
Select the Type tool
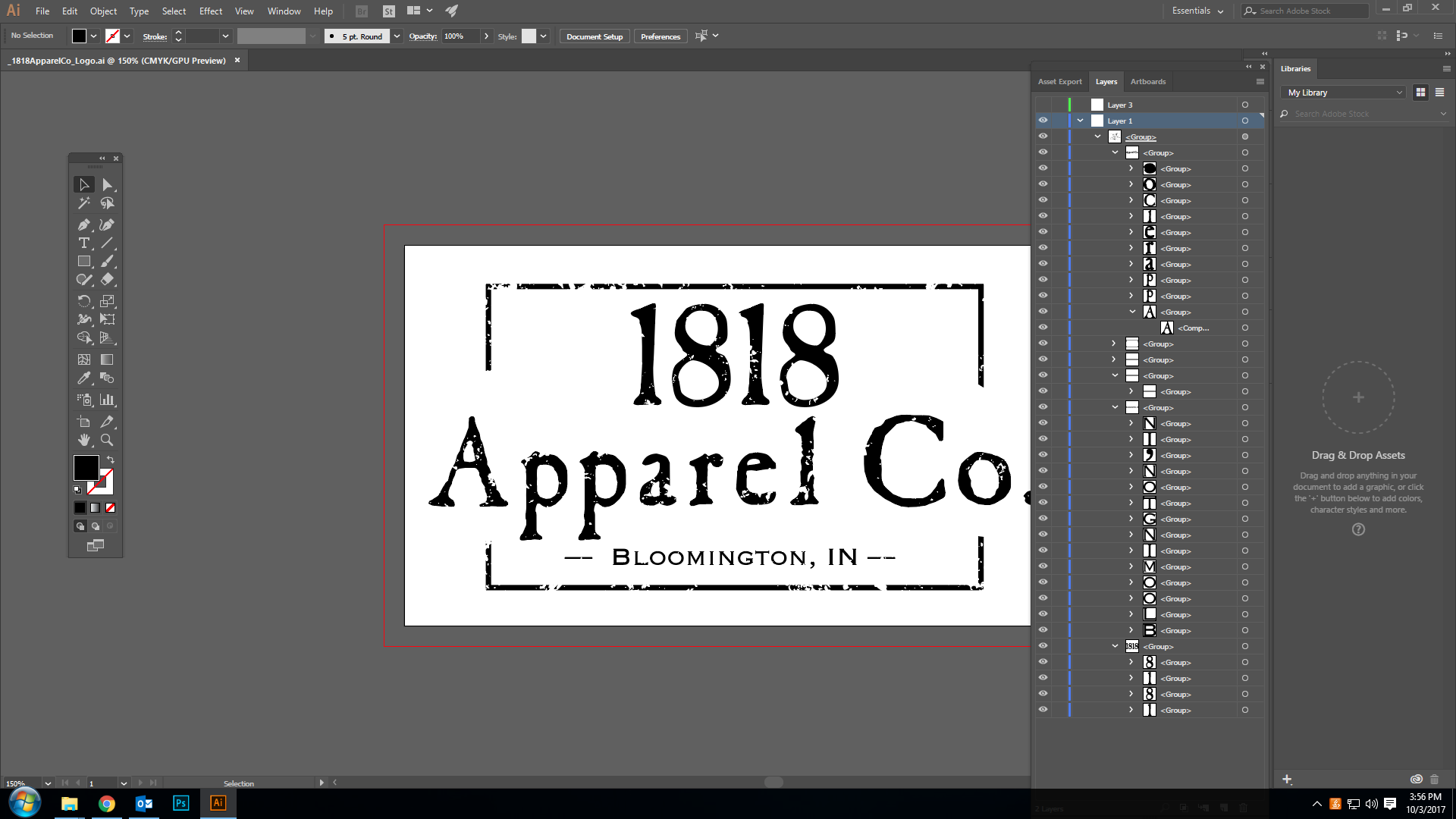point(83,243)
